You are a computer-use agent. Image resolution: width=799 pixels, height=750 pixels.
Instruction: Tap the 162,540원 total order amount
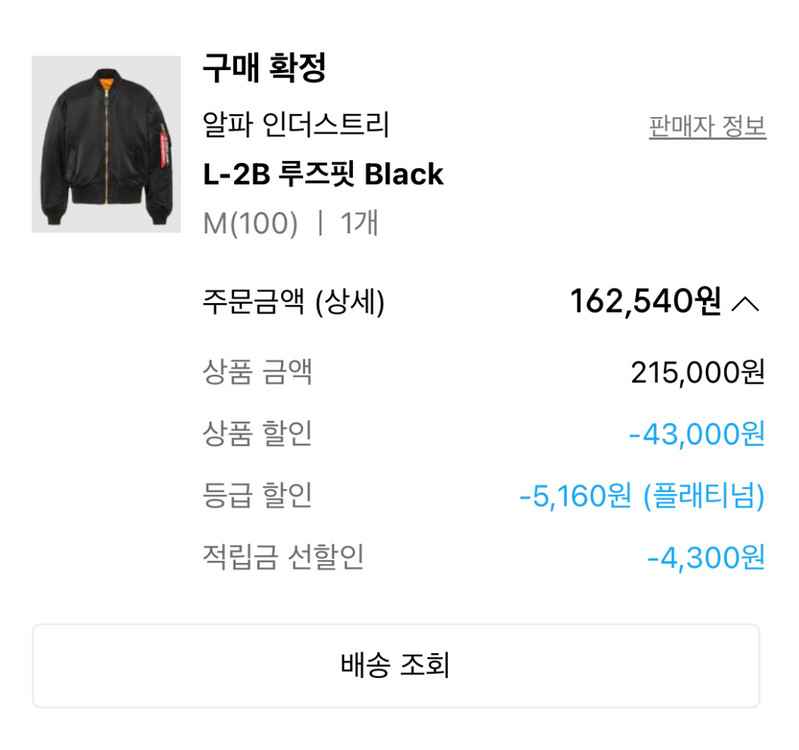tap(645, 301)
